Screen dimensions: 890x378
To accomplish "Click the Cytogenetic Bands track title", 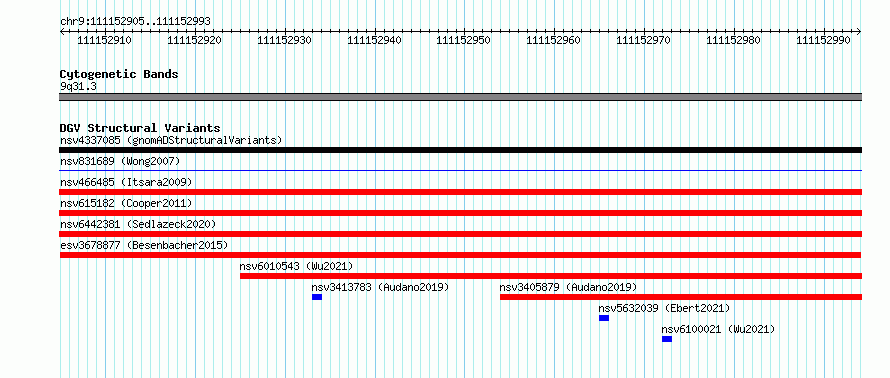I will click(119, 74).
